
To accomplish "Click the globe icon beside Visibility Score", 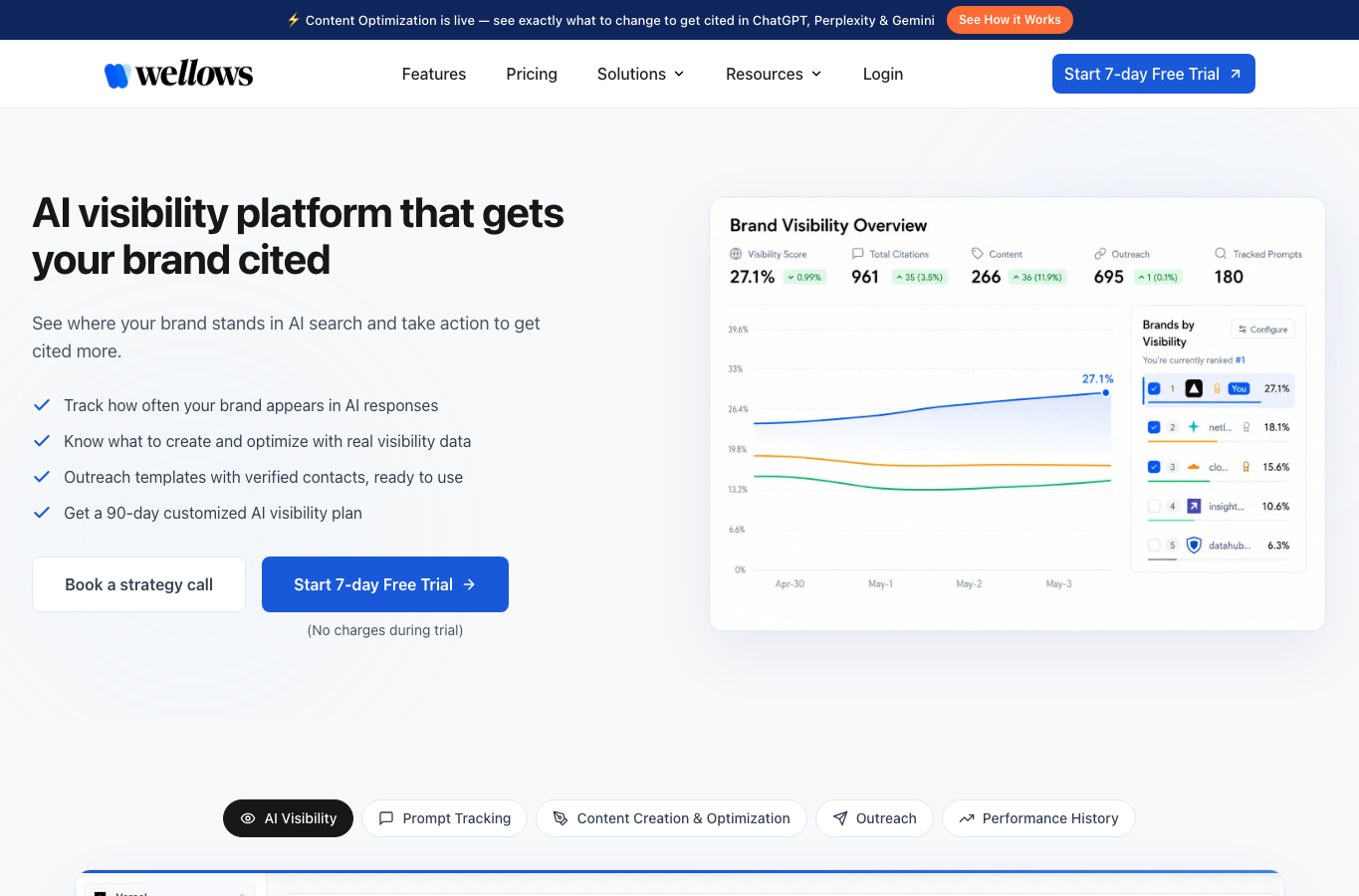I will (x=736, y=254).
